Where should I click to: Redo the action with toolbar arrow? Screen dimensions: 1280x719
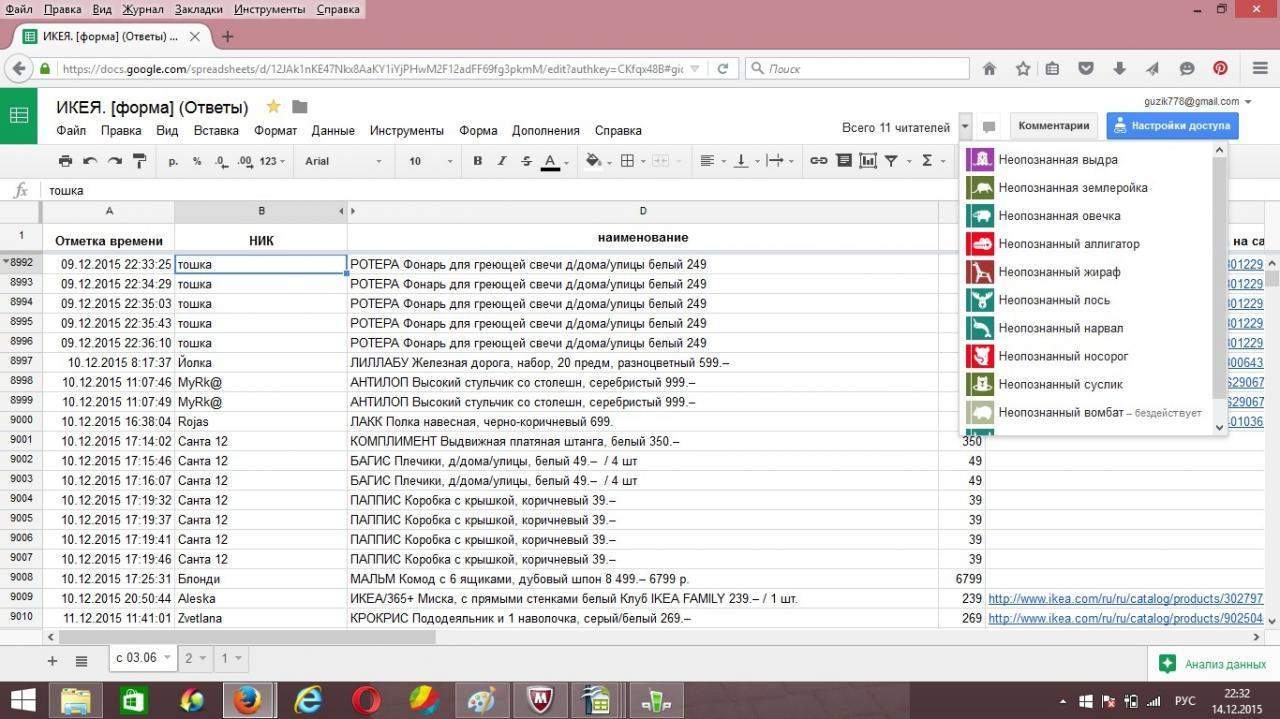(x=114, y=161)
